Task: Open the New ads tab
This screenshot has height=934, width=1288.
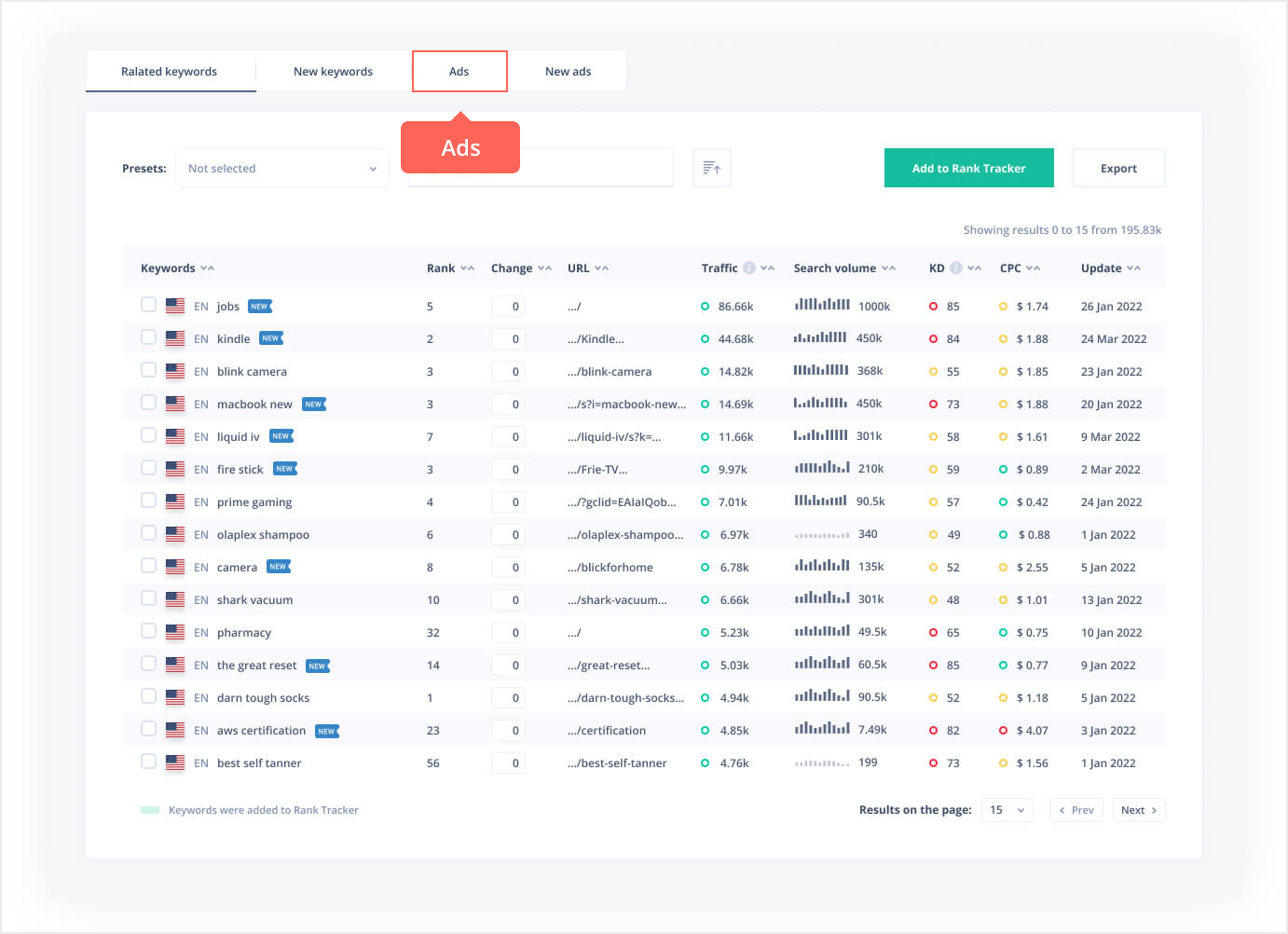Action: click(x=568, y=72)
